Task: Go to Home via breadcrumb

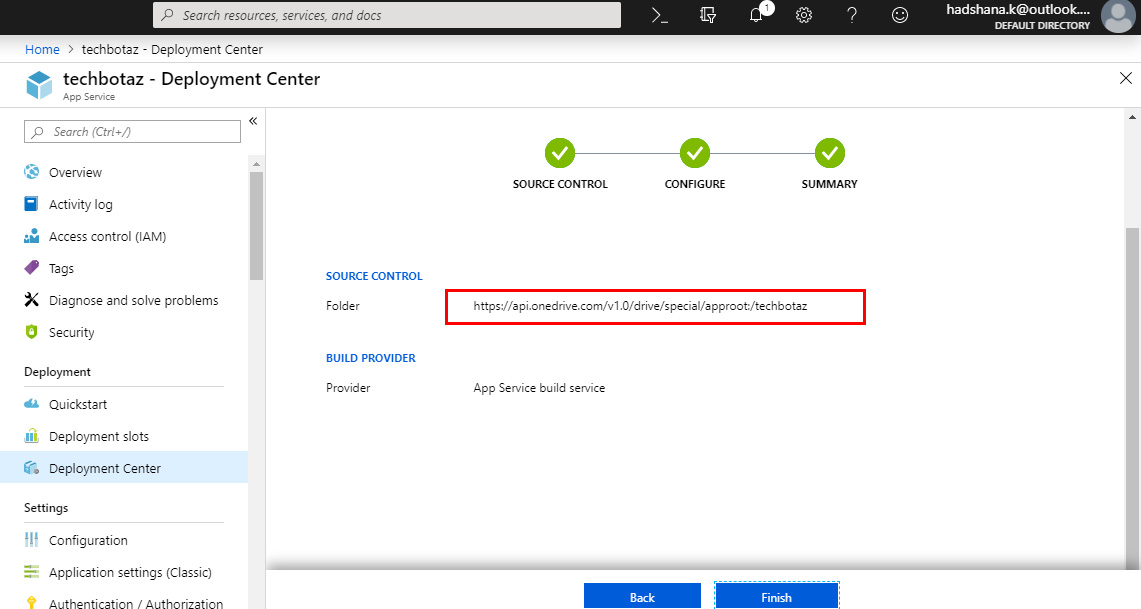Action: (x=42, y=49)
